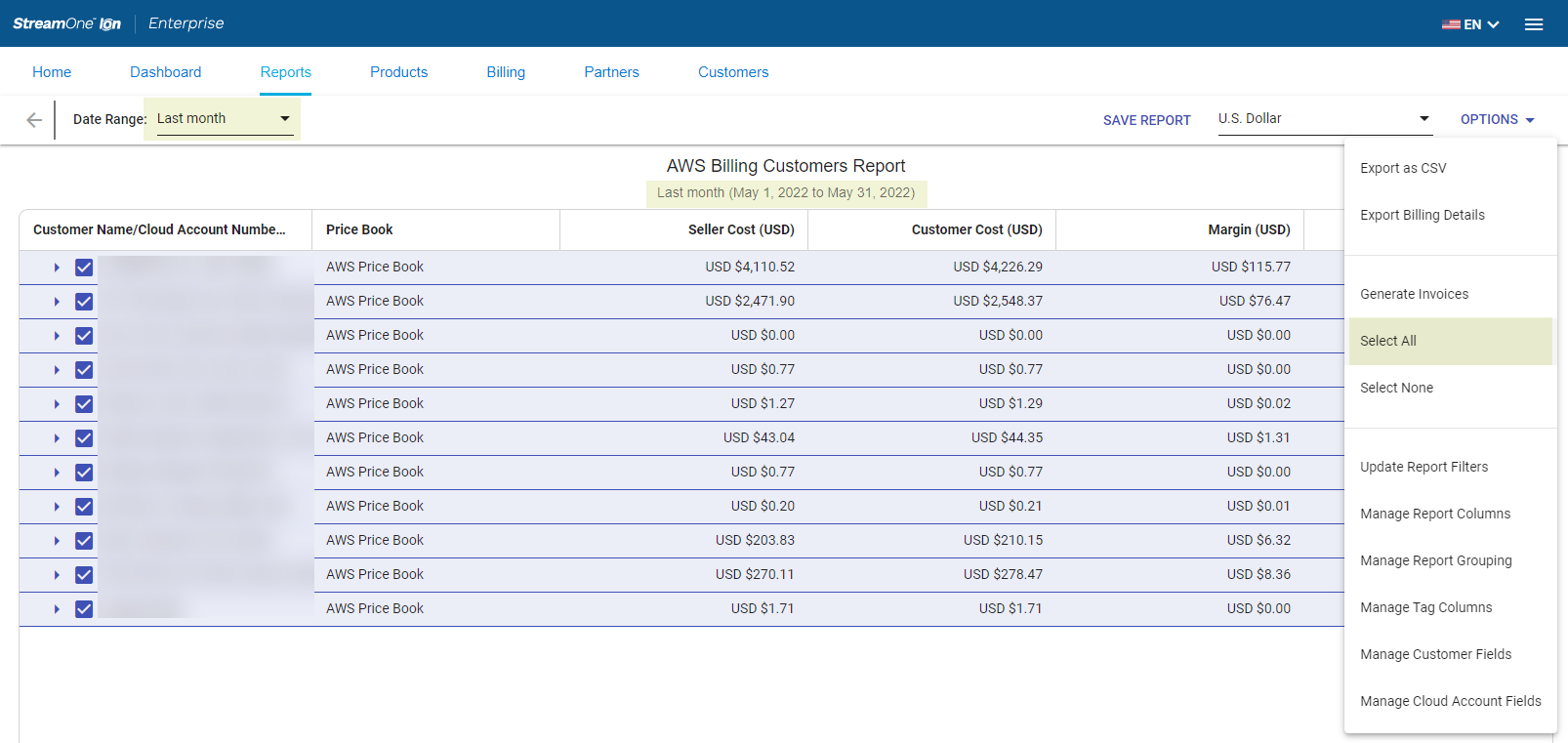The width and height of the screenshot is (1568, 743).
Task: Toggle checkbox for row with seller cost $270.11
Action: pos(84,575)
